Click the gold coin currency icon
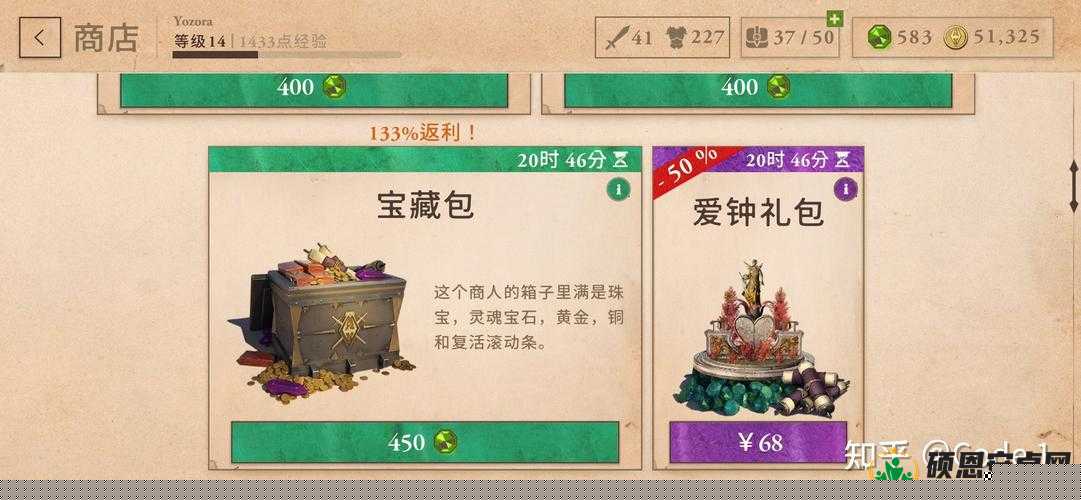1081x500 pixels. [x=956, y=37]
